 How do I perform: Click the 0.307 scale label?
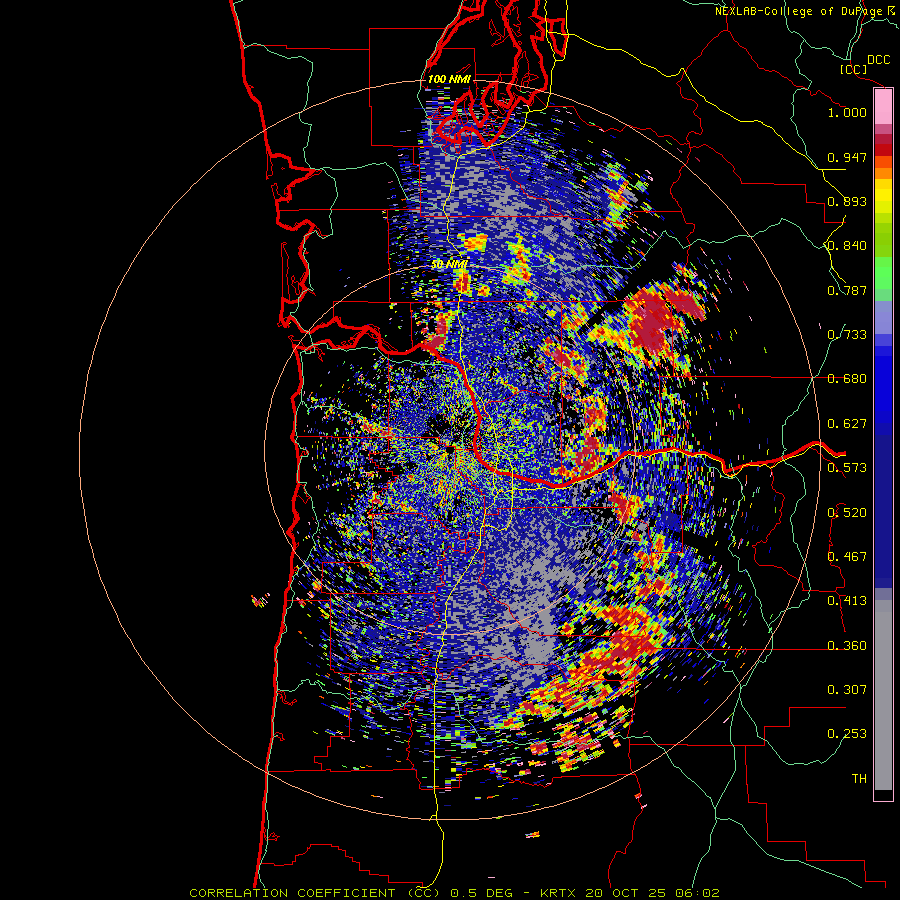click(x=847, y=690)
